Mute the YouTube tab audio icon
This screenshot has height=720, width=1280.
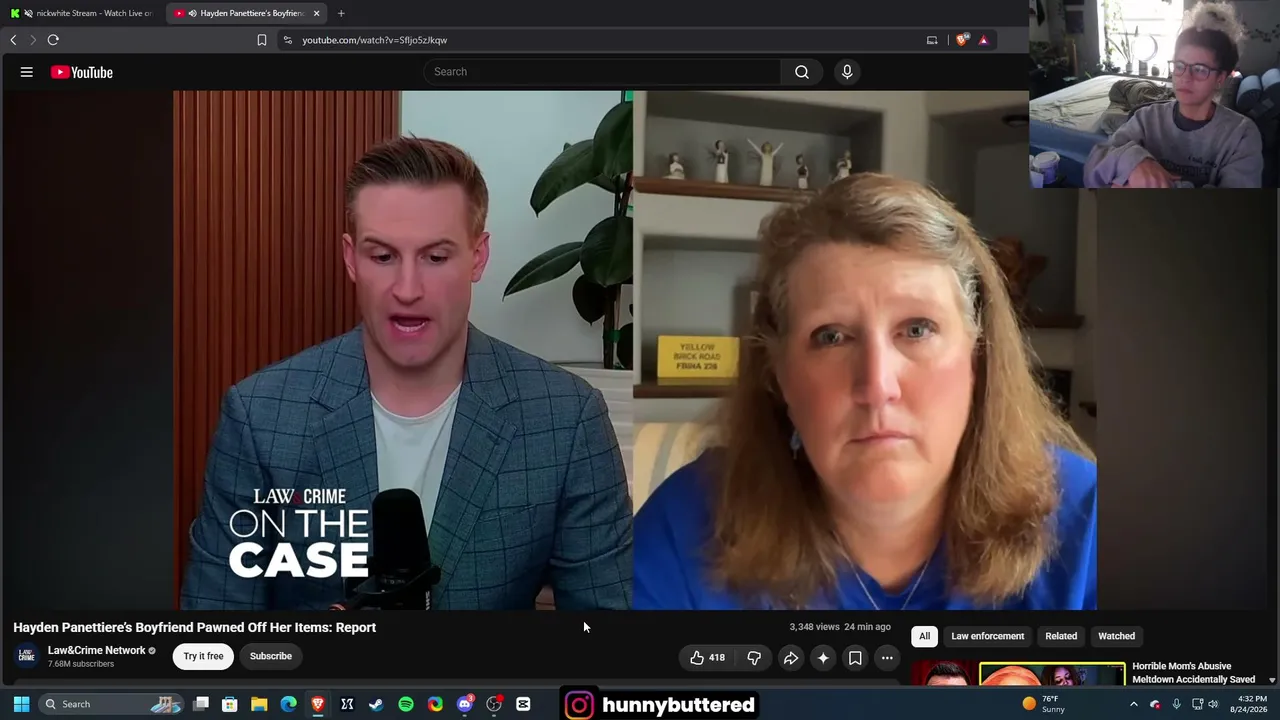(192, 13)
